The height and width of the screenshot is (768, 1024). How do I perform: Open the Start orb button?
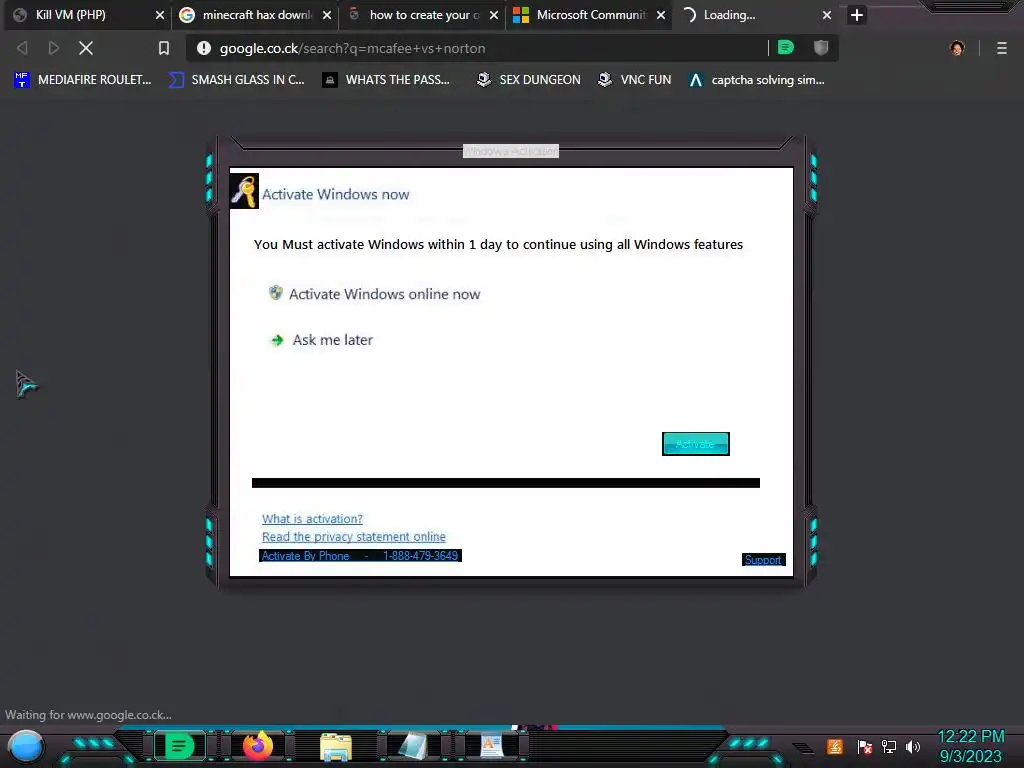tap(26, 746)
